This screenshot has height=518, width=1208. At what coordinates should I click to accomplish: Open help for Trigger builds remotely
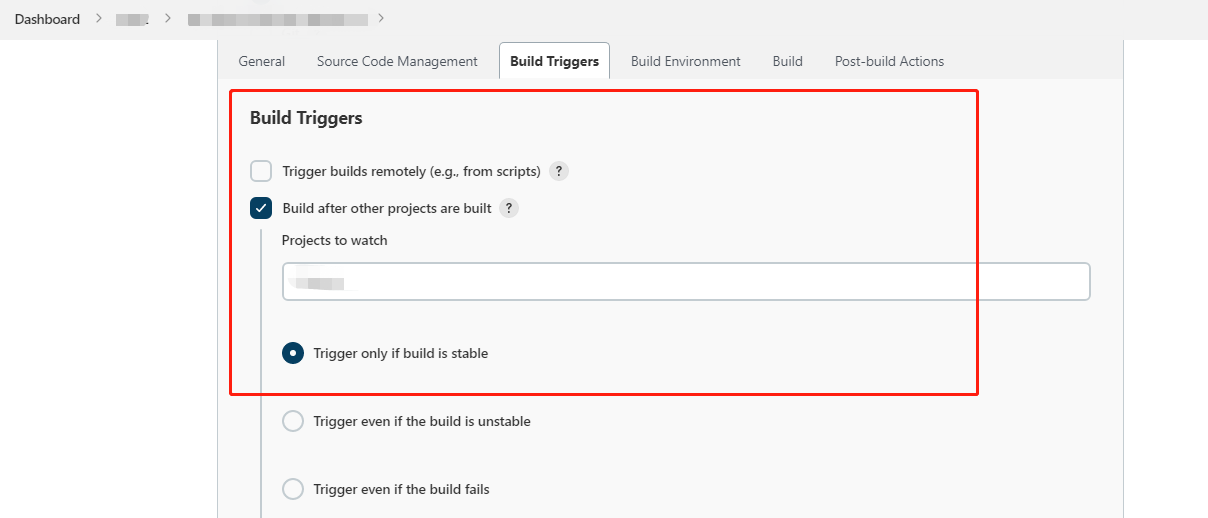coord(559,171)
